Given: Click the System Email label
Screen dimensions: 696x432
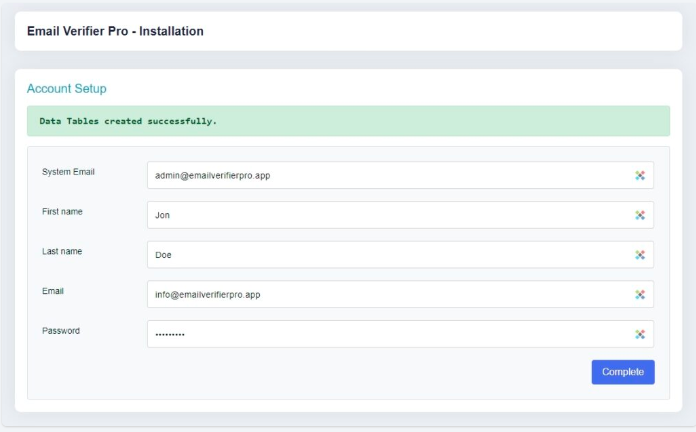Looking at the screenshot, I should (68, 172).
